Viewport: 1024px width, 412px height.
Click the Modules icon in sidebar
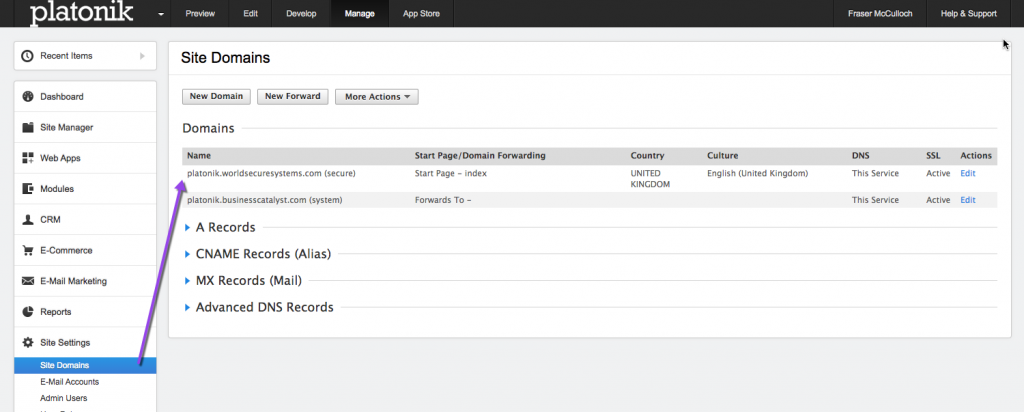(x=28, y=189)
